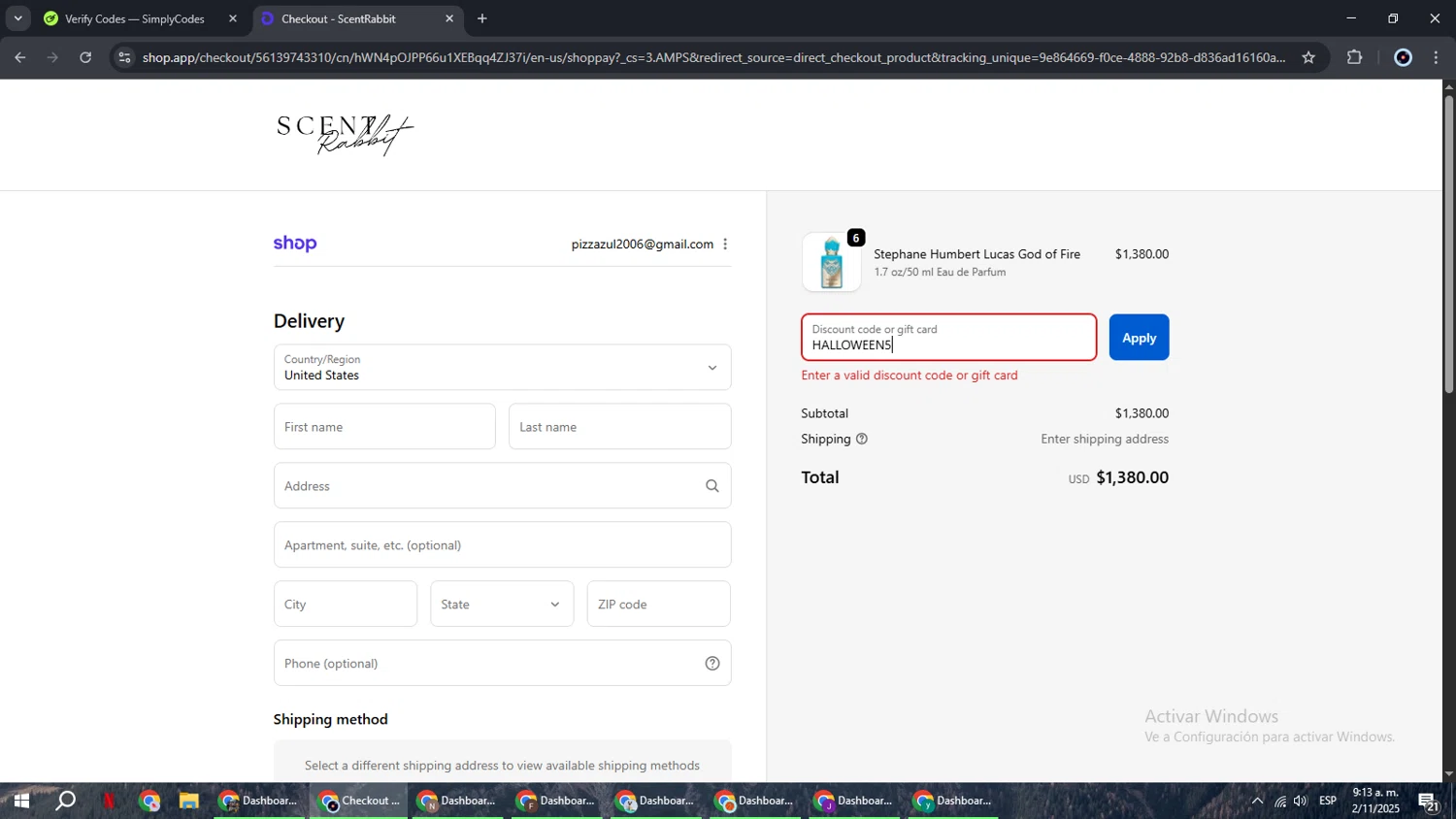Show hidden system tray icons

pos(1257,802)
